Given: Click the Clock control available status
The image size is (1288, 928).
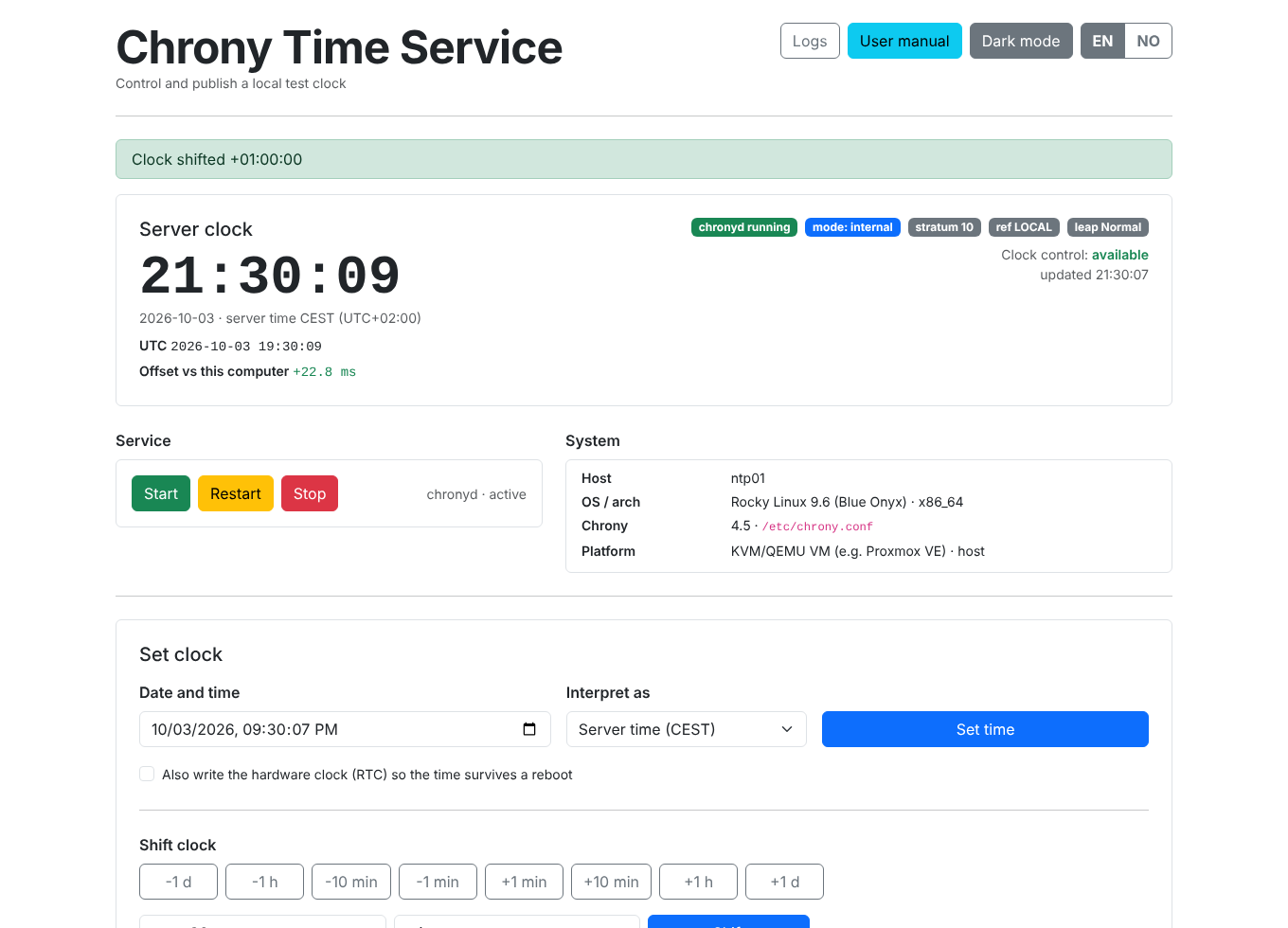Looking at the screenshot, I should tap(1075, 255).
